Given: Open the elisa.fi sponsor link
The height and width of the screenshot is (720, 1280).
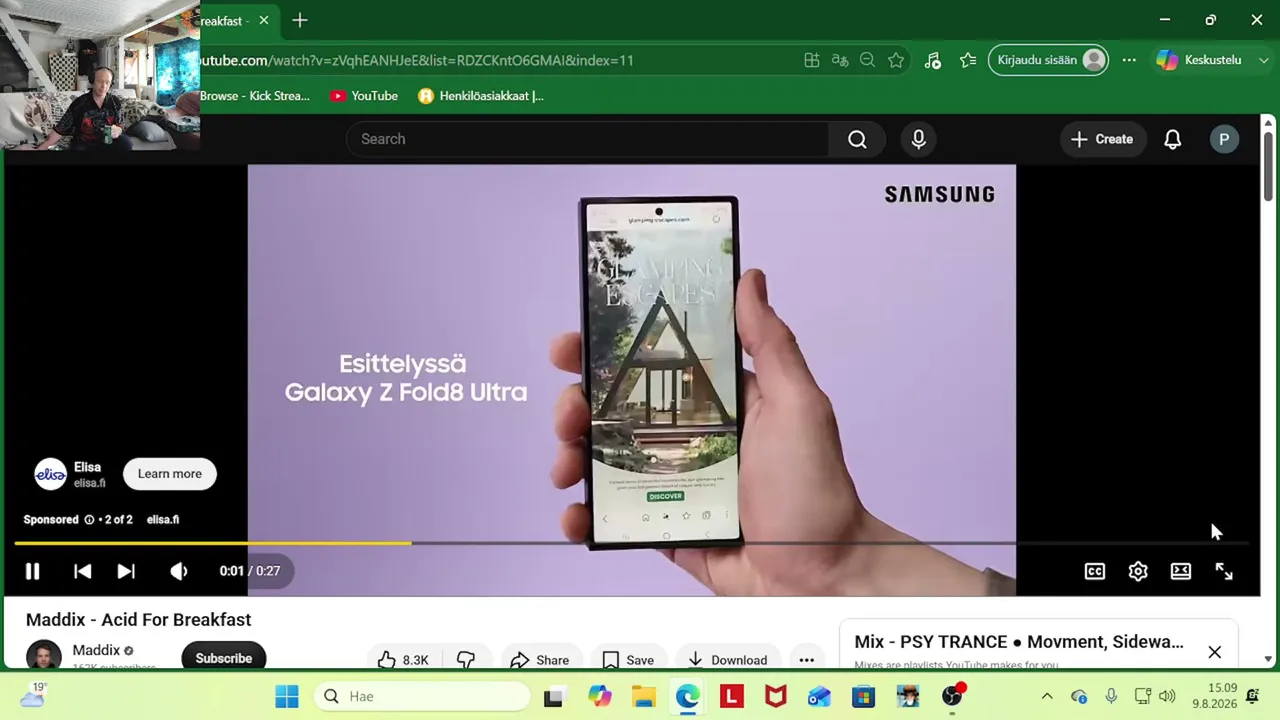Looking at the screenshot, I should point(163,520).
